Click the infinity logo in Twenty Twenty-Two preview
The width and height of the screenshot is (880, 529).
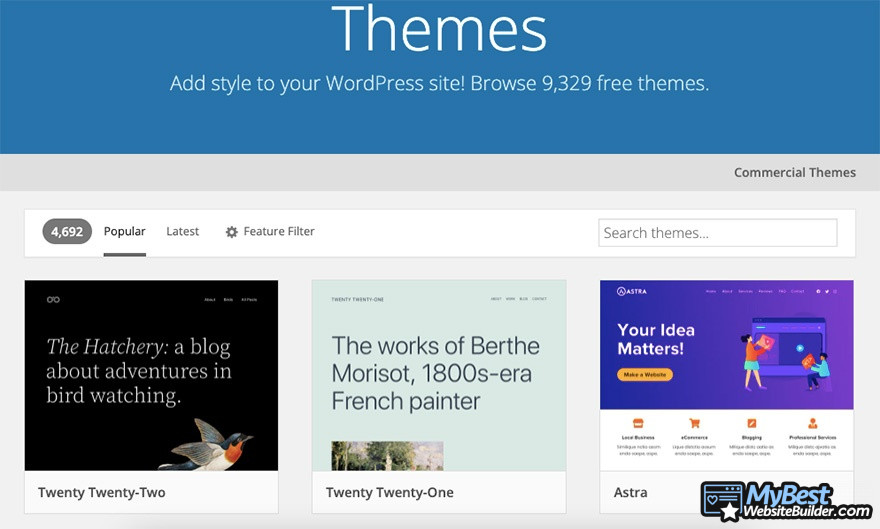point(53,300)
